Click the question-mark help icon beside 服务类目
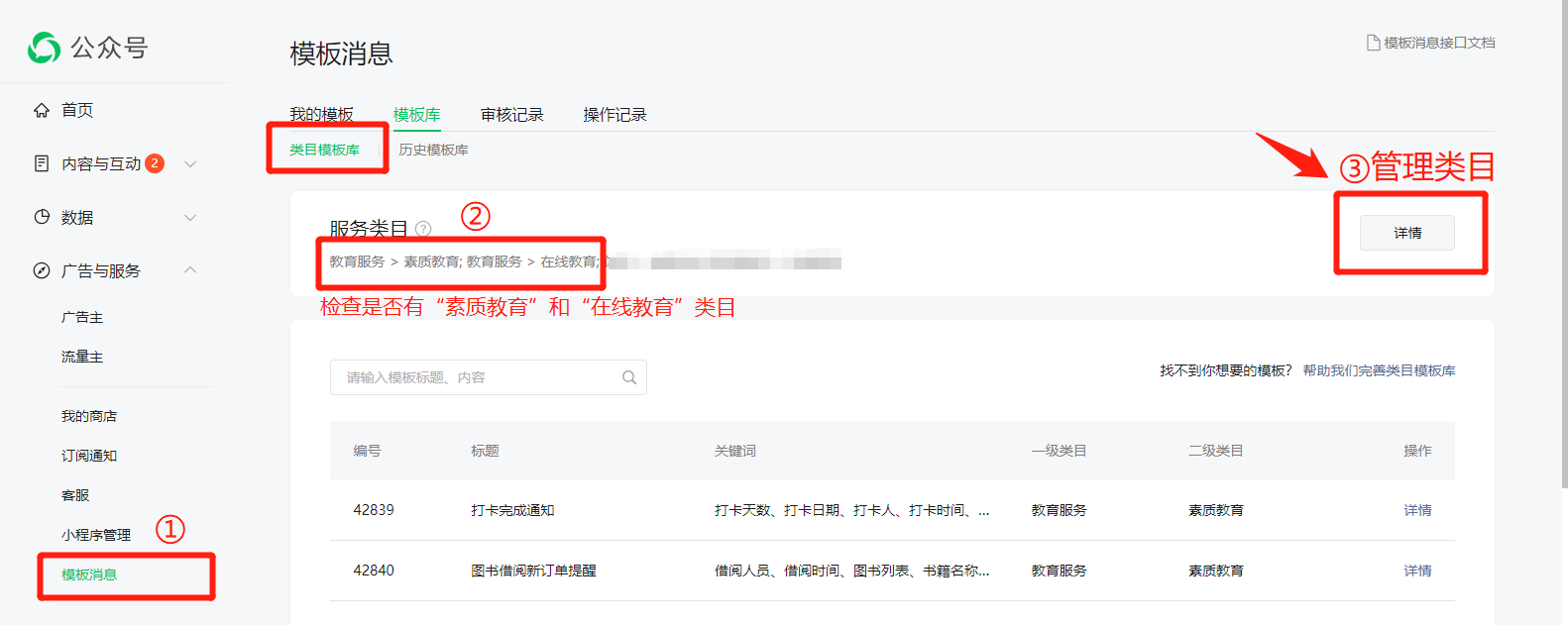This screenshot has height=625, width=1568. 423,229
